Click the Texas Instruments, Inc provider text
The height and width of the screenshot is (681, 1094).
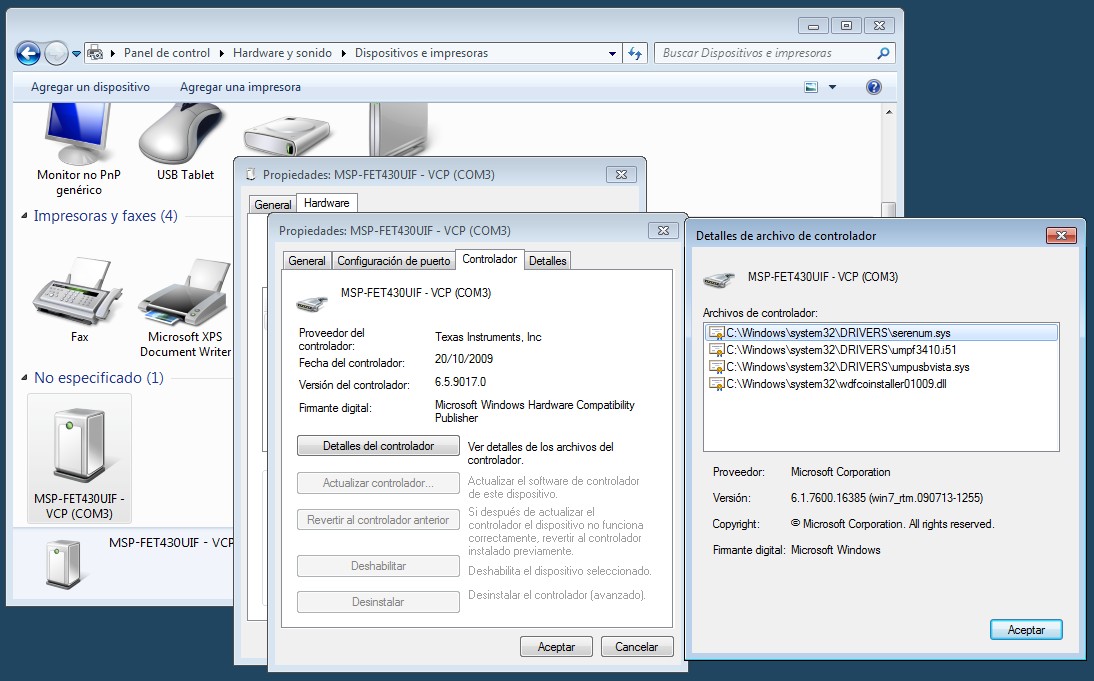[x=488, y=337]
